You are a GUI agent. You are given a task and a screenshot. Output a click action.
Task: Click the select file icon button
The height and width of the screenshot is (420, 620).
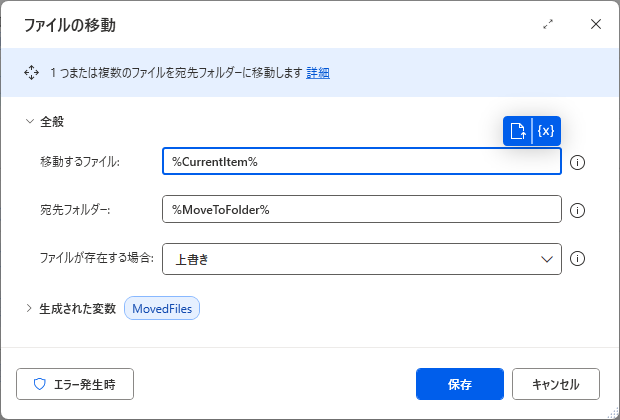518,131
